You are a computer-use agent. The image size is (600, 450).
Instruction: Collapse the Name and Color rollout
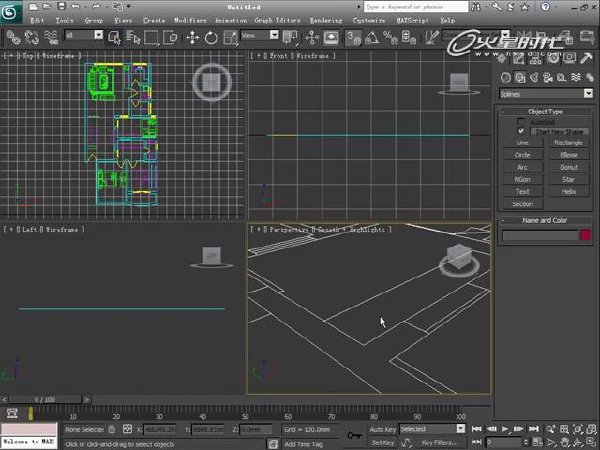point(545,220)
